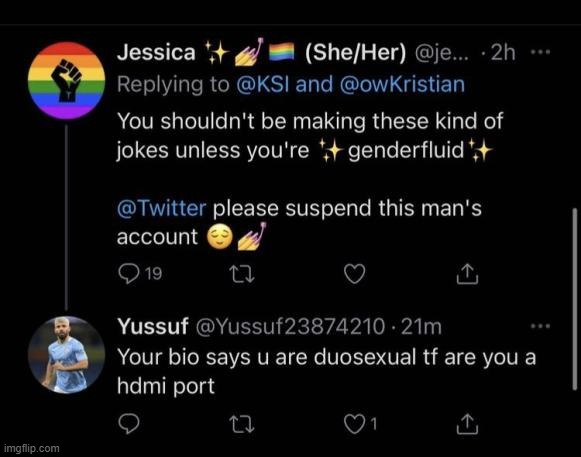
Task: Share Jessica's tweet
Action: [x=467, y=274]
